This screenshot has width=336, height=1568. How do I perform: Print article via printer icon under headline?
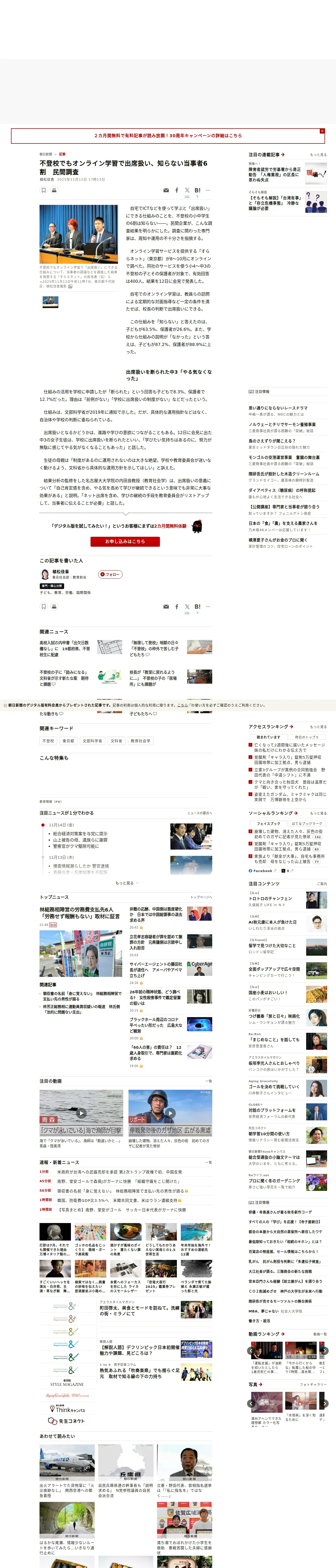54,190
